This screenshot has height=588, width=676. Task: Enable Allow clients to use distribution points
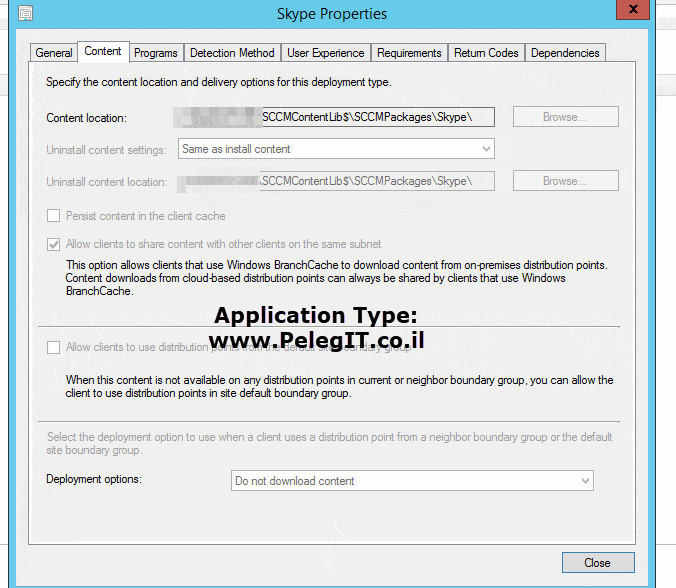pyautogui.click(x=53, y=347)
